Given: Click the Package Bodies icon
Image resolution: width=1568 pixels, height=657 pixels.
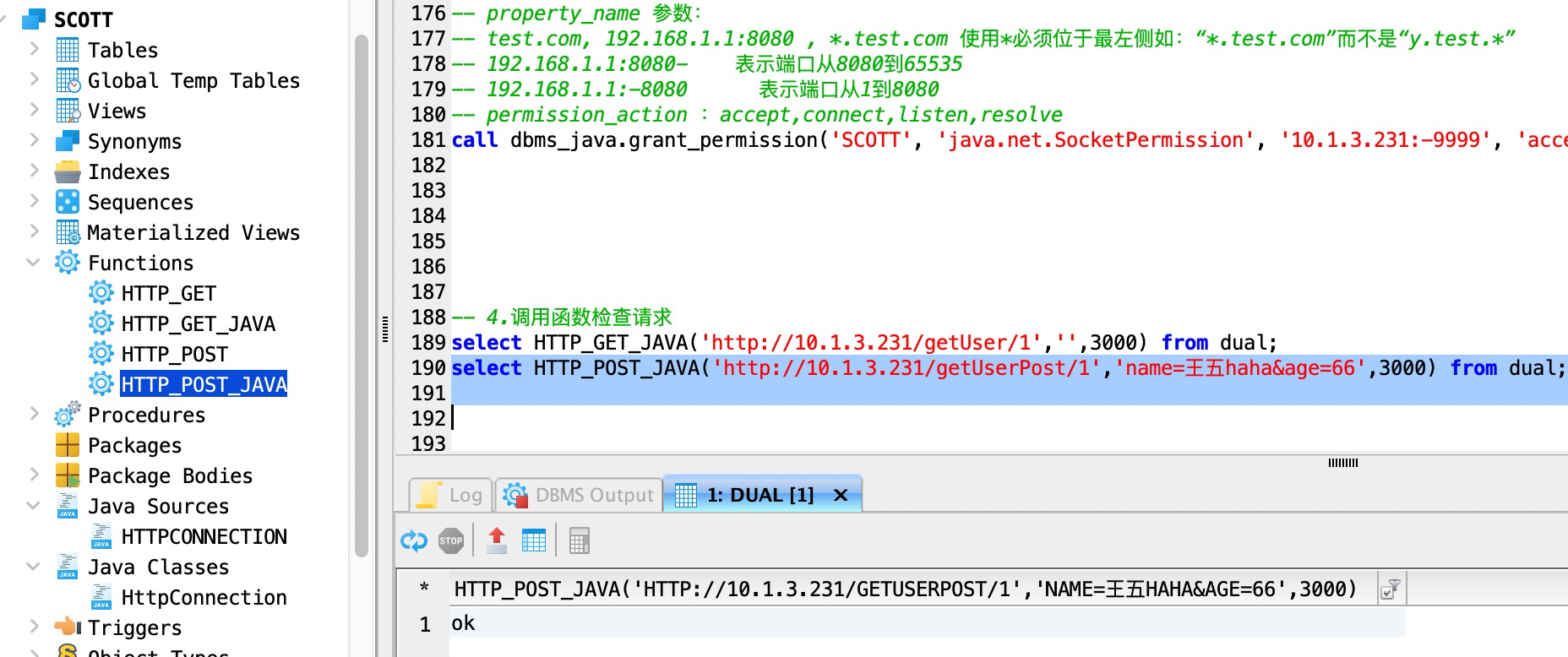Looking at the screenshot, I should click(x=68, y=475).
